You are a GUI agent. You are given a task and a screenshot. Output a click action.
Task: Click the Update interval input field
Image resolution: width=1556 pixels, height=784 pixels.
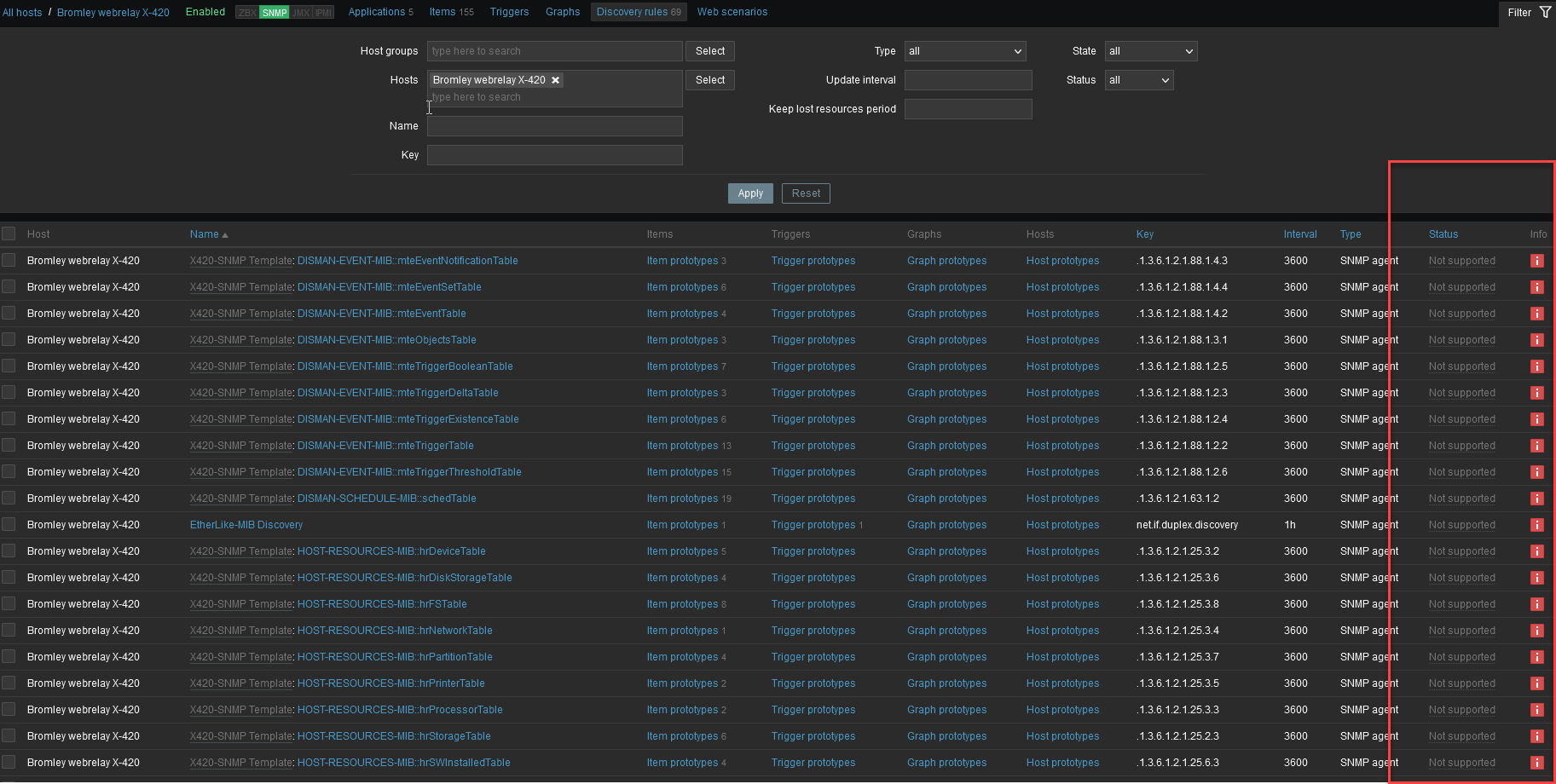click(x=969, y=80)
